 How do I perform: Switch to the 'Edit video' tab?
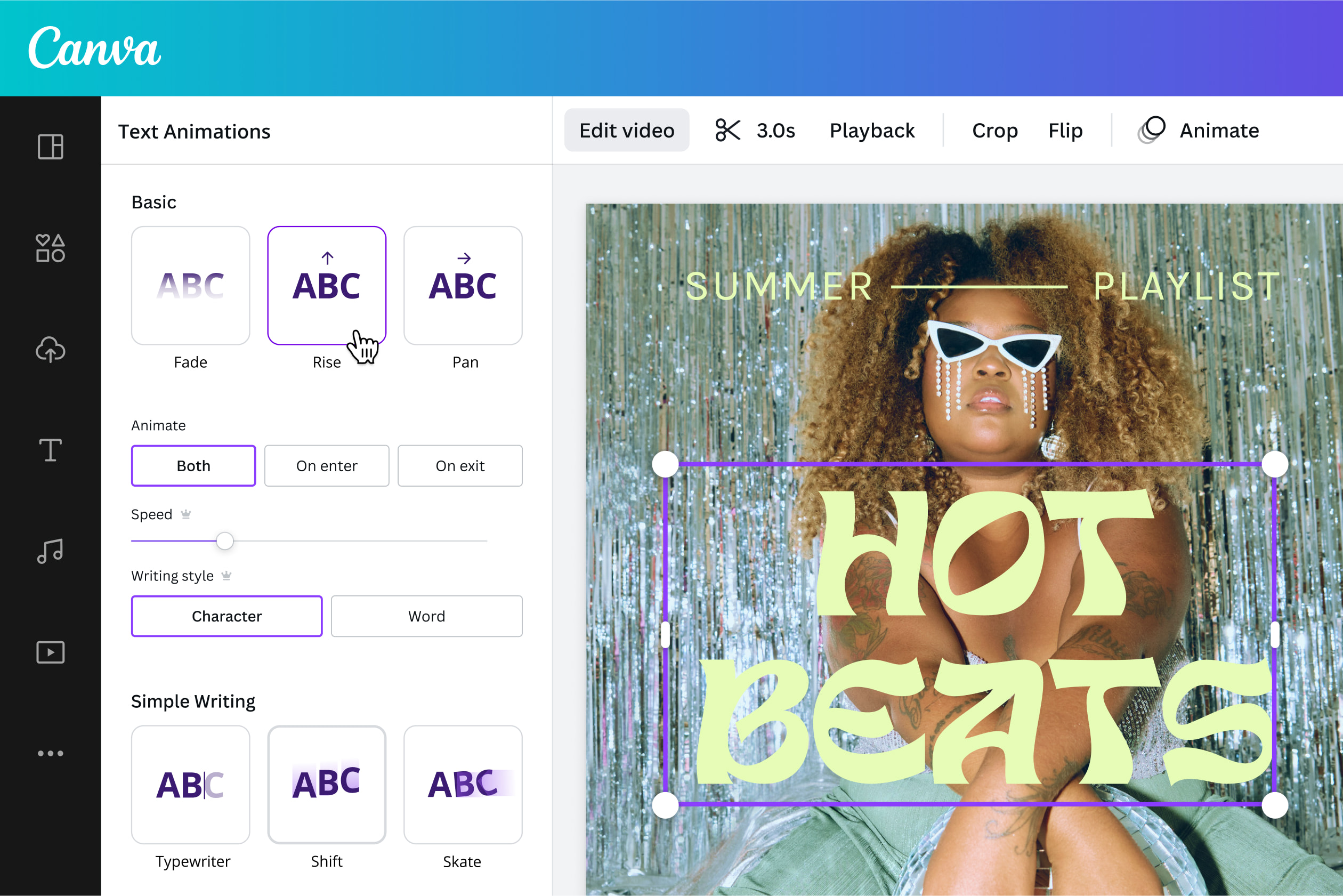(626, 130)
